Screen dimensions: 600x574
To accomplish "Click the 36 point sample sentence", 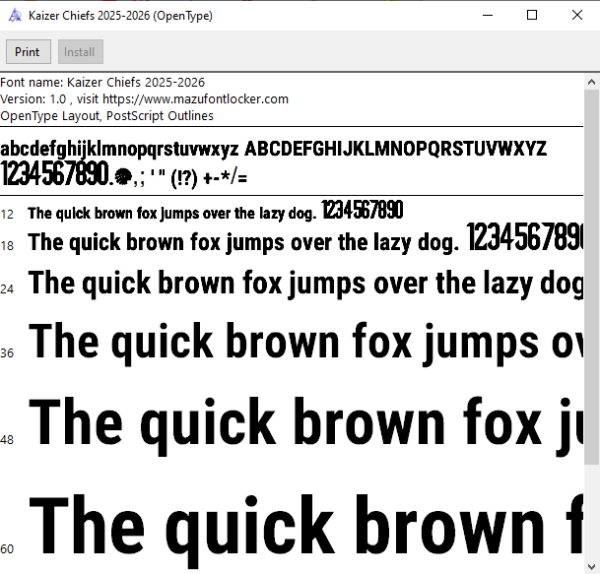I will (x=306, y=342).
